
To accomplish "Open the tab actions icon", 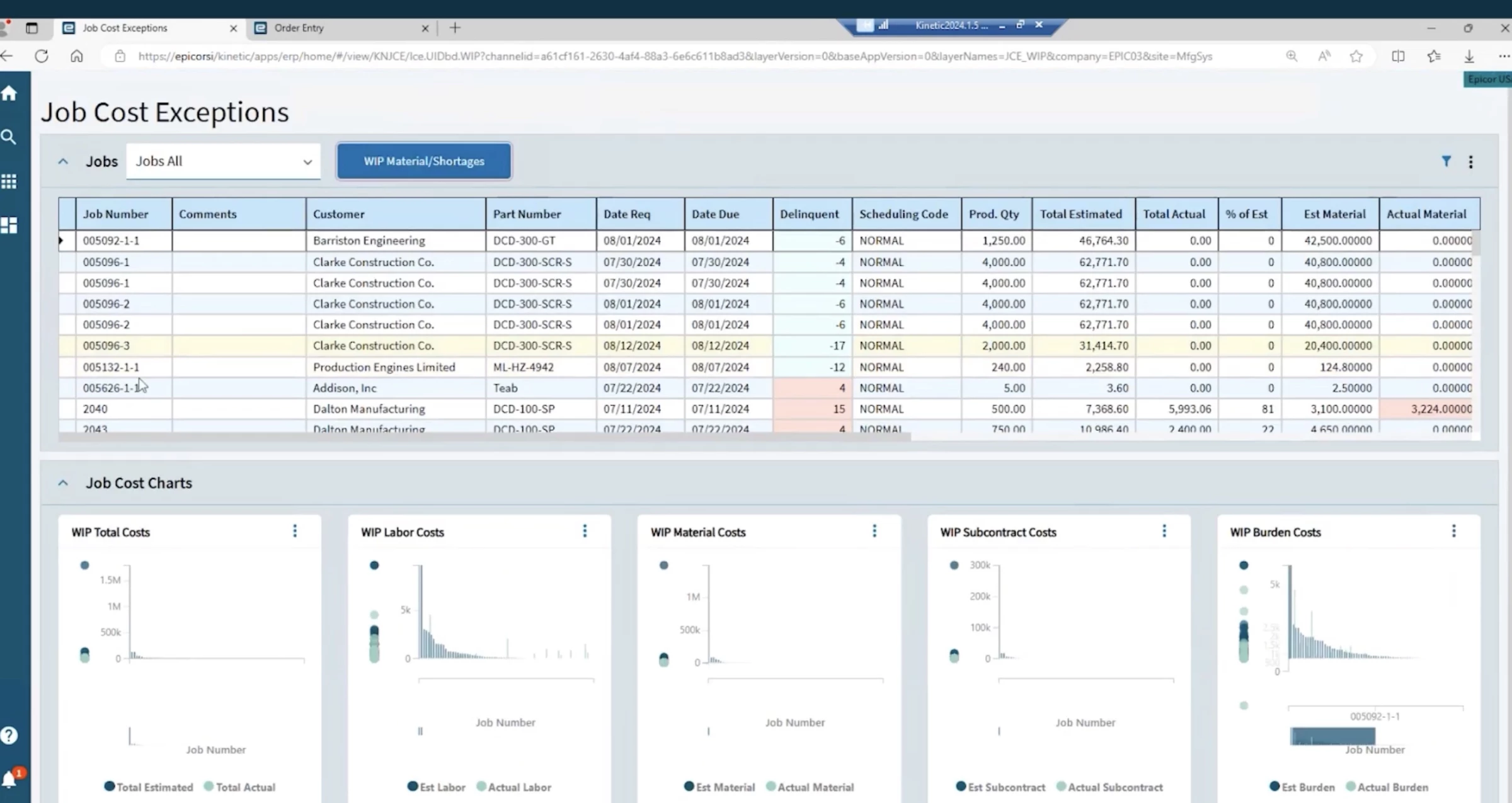I will point(31,28).
